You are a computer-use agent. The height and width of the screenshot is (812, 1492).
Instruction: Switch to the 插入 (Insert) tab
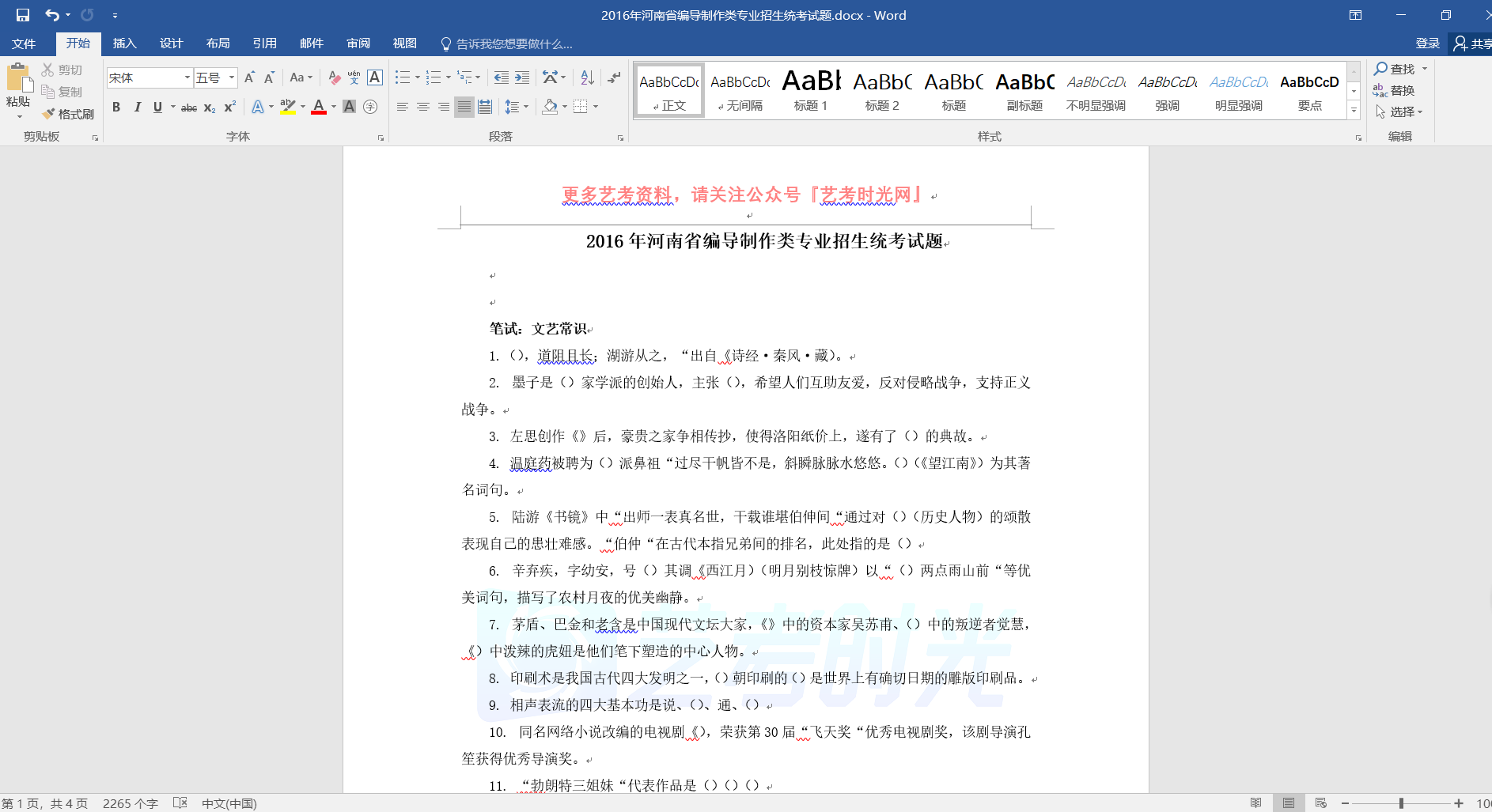pos(124,43)
